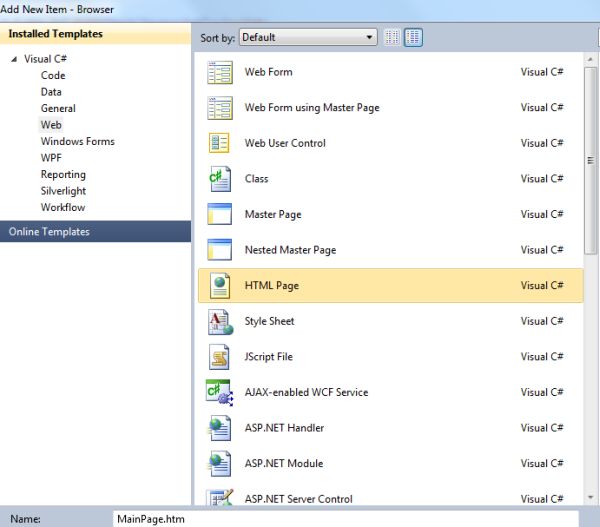Select the Visual C# tree node label
The image size is (600, 527).
click(45, 59)
